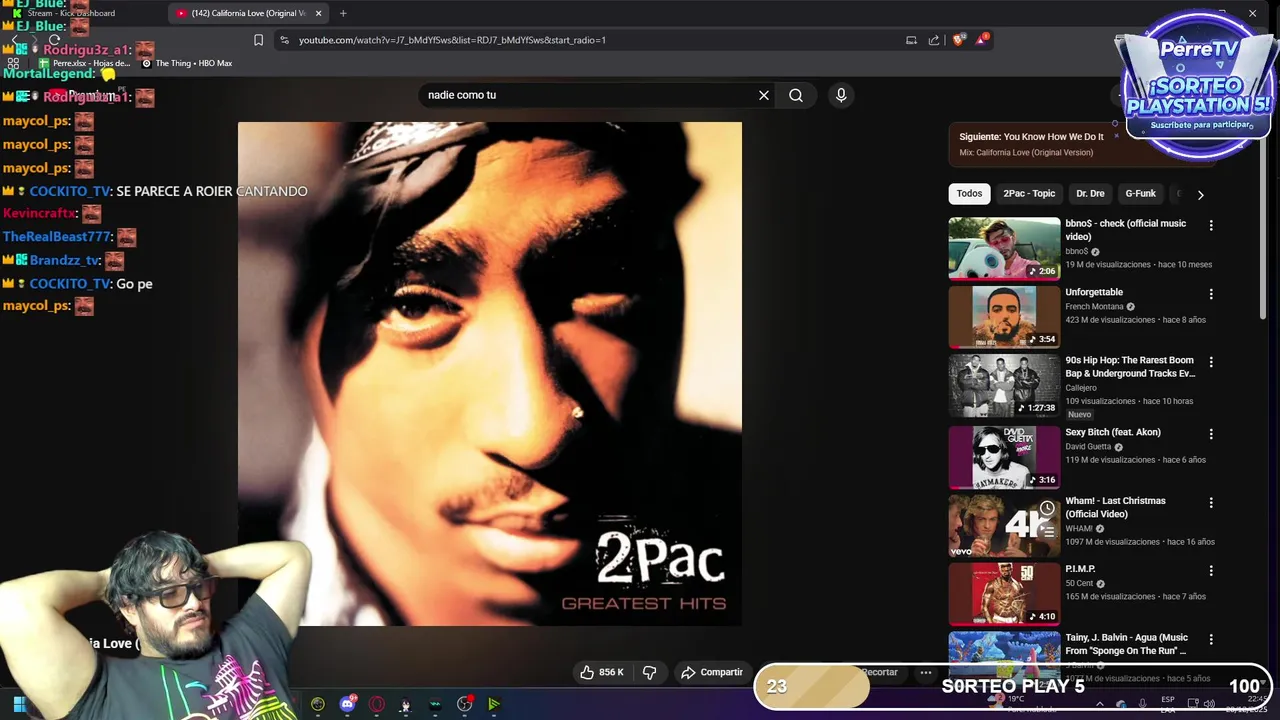Open the options menu for Unforgettable
This screenshot has width=1280, height=720.
[1211, 294]
